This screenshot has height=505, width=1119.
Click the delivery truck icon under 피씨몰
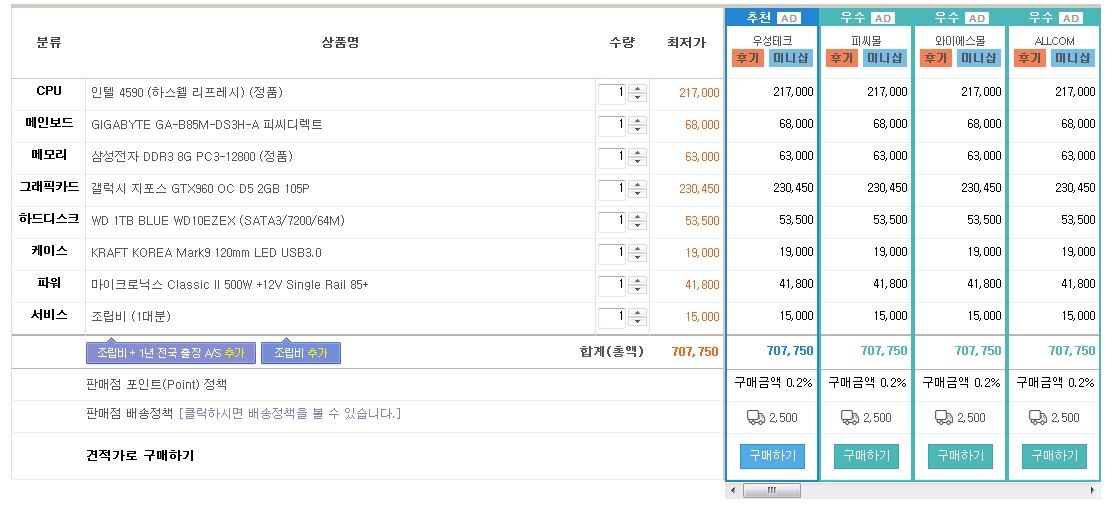coord(849,418)
